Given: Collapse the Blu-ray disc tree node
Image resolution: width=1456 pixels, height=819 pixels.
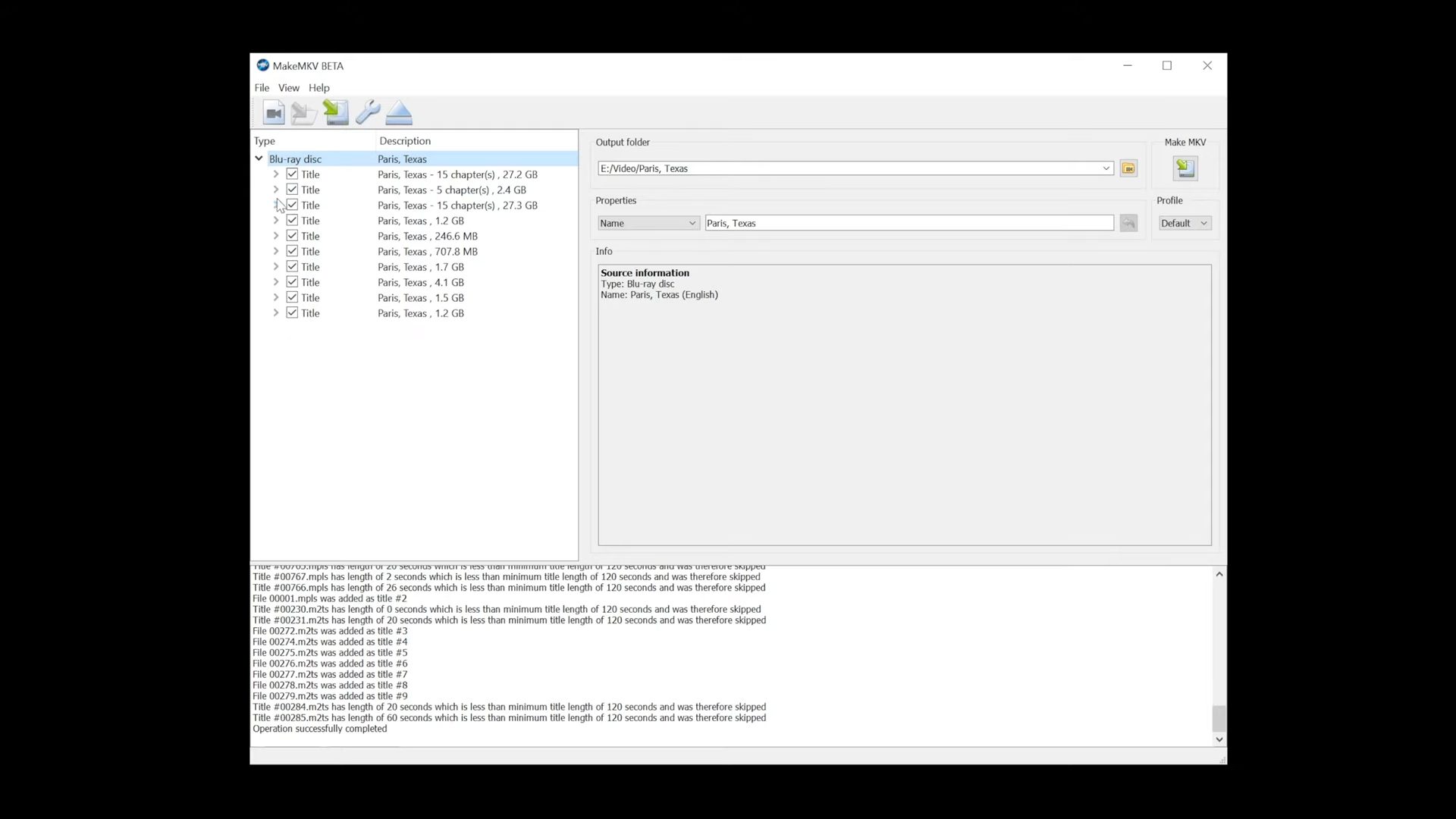Looking at the screenshot, I should (x=259, y=158).
